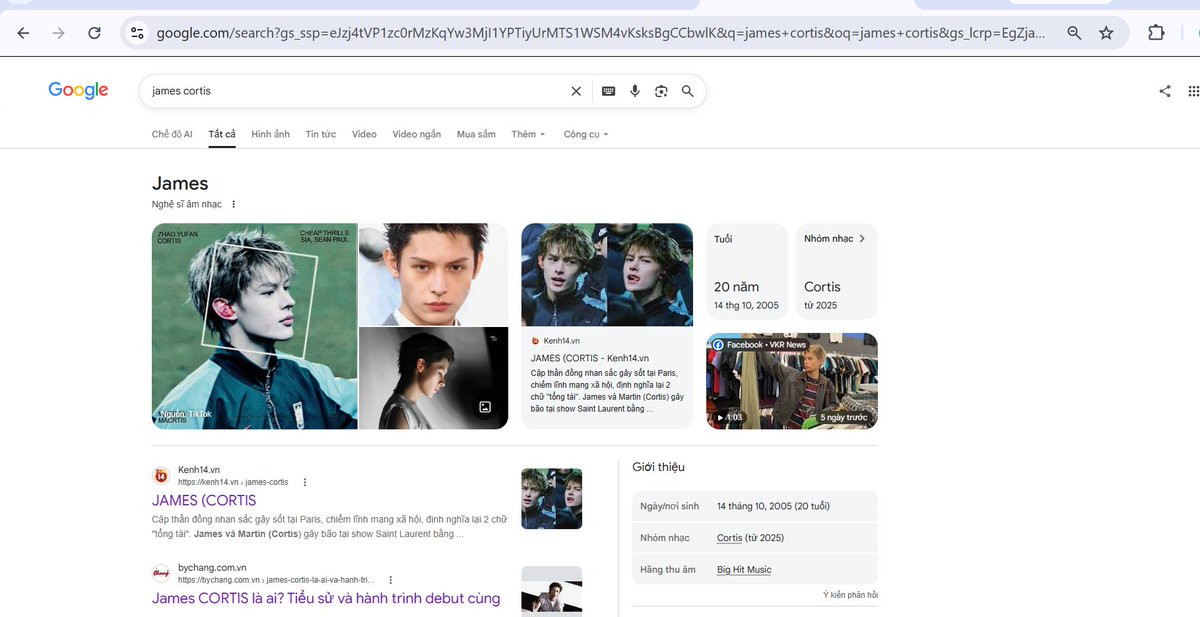Click the Cortis group link in Giới thiệu
The height and width of the screenshot is (617, 1200).
coord(729,538)
